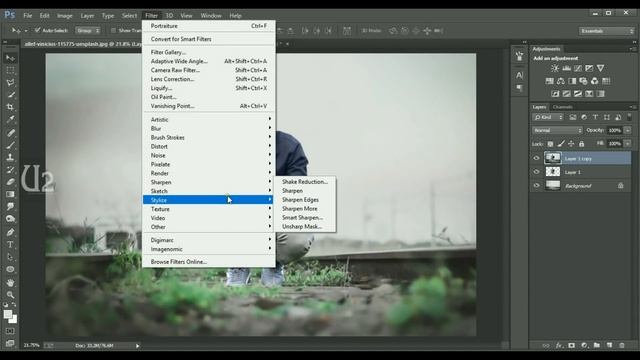Select the Lasso tool
The height and width of the screenshot is (360, 640).
coord(10,82)
